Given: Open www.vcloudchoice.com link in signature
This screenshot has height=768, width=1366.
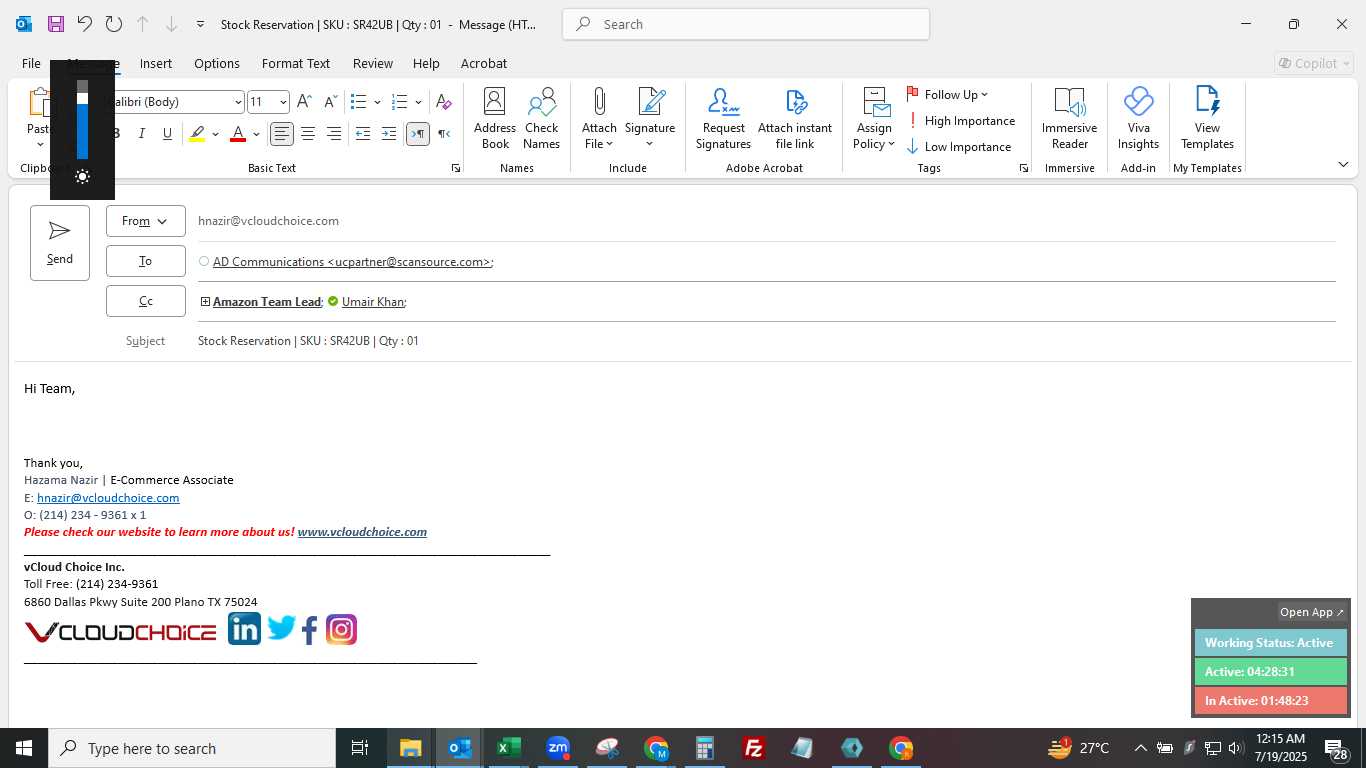Looking at the screenshot, I should (x=362, y=532).
